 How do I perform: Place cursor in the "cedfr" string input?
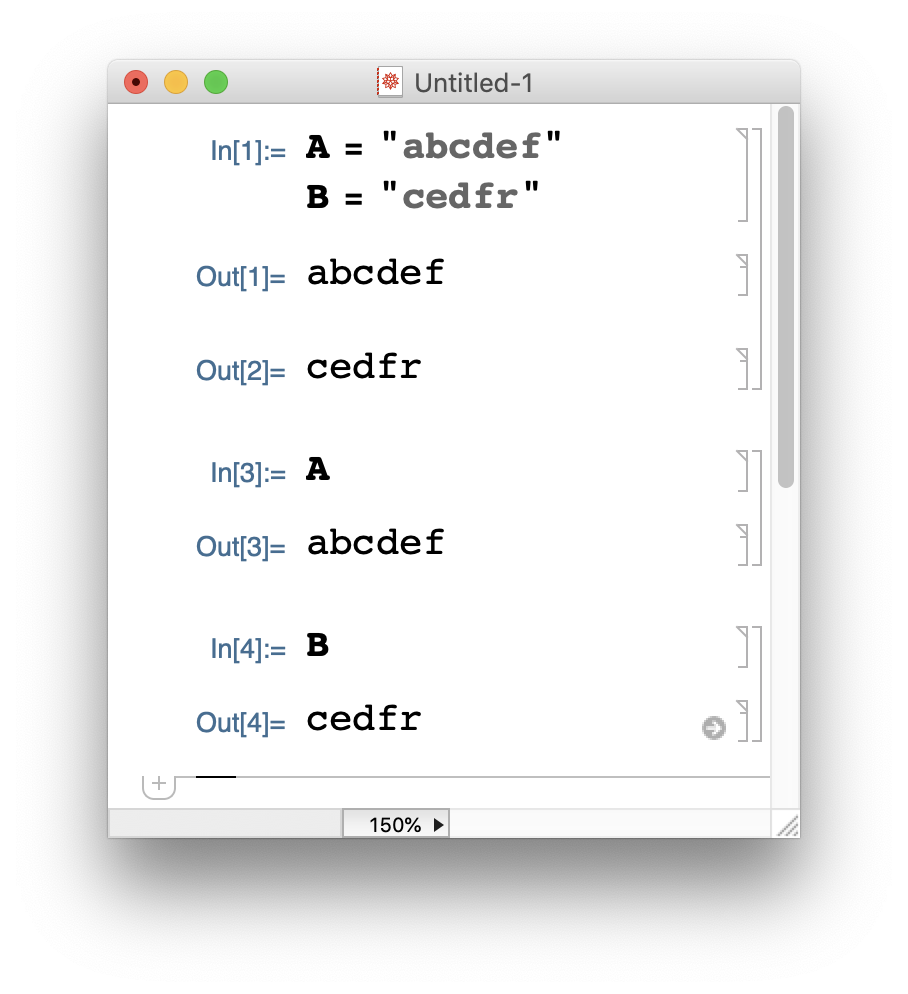coord(460,196)
